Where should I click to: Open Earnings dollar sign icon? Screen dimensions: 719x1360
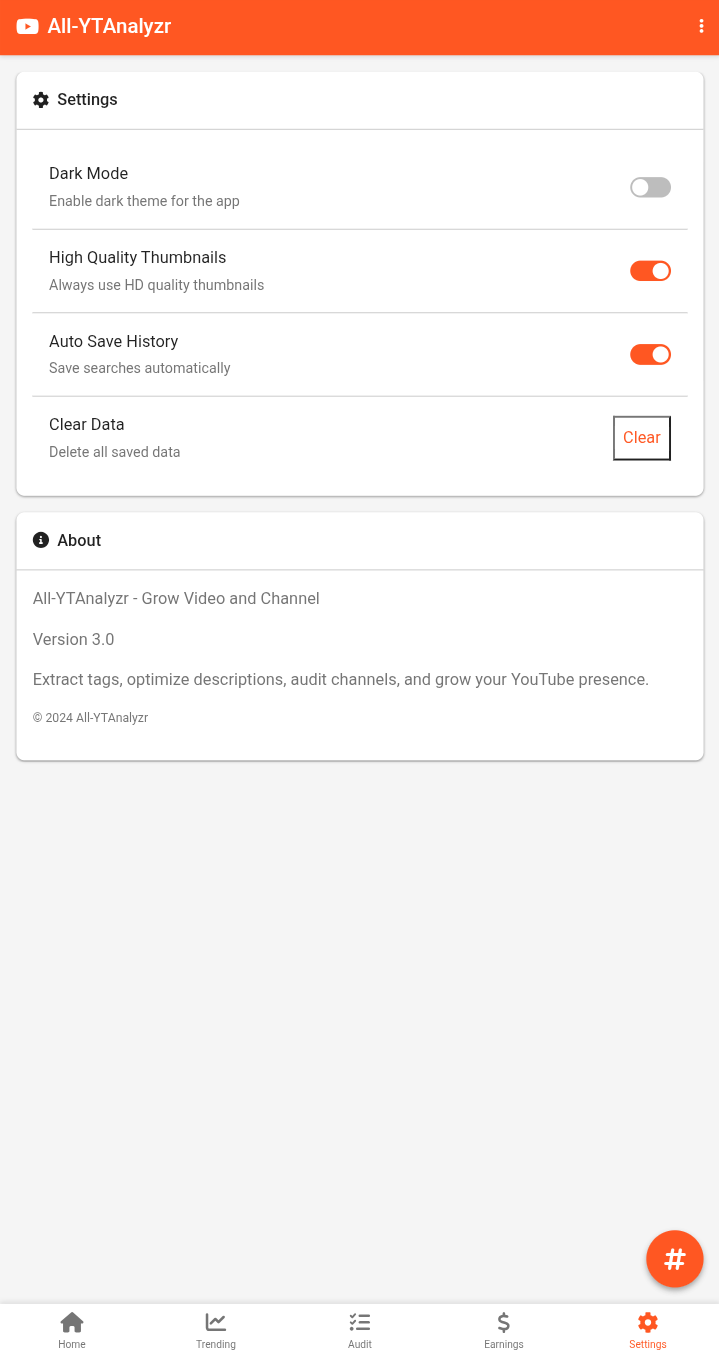[504, 1322]
